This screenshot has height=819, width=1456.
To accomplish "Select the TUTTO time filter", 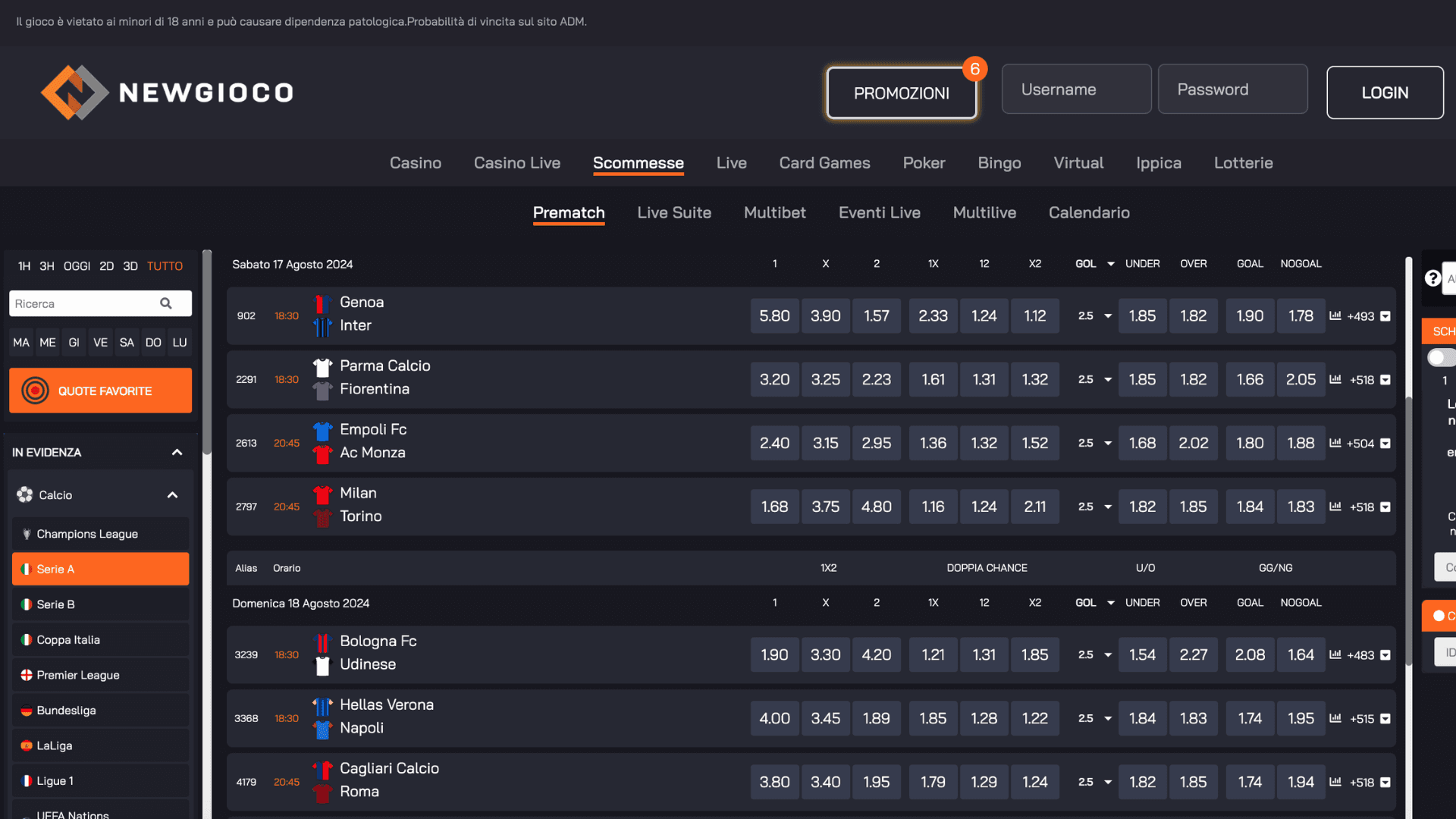I will point(165,266).
